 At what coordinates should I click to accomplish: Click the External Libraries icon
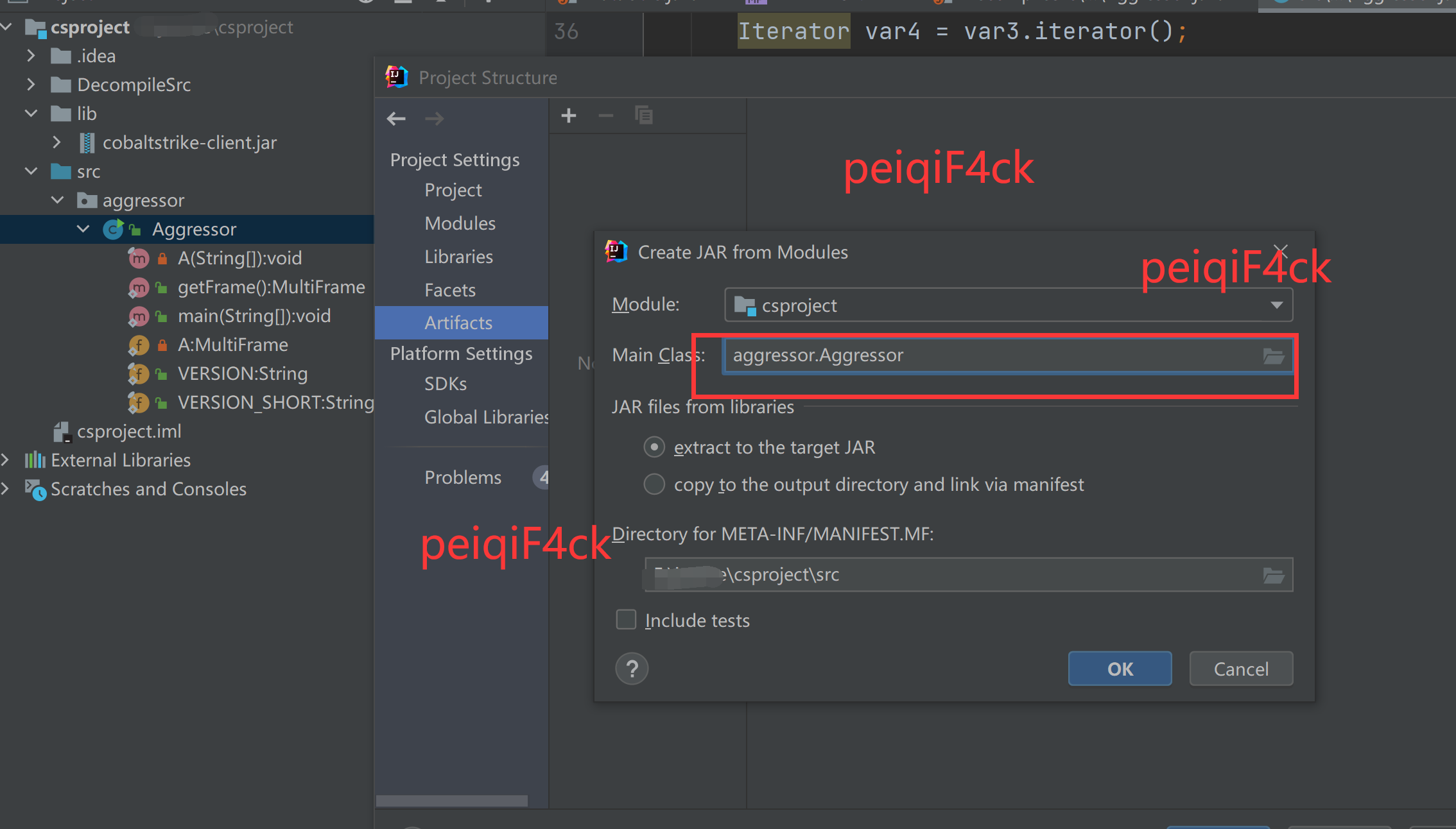[x=35, y=460]
